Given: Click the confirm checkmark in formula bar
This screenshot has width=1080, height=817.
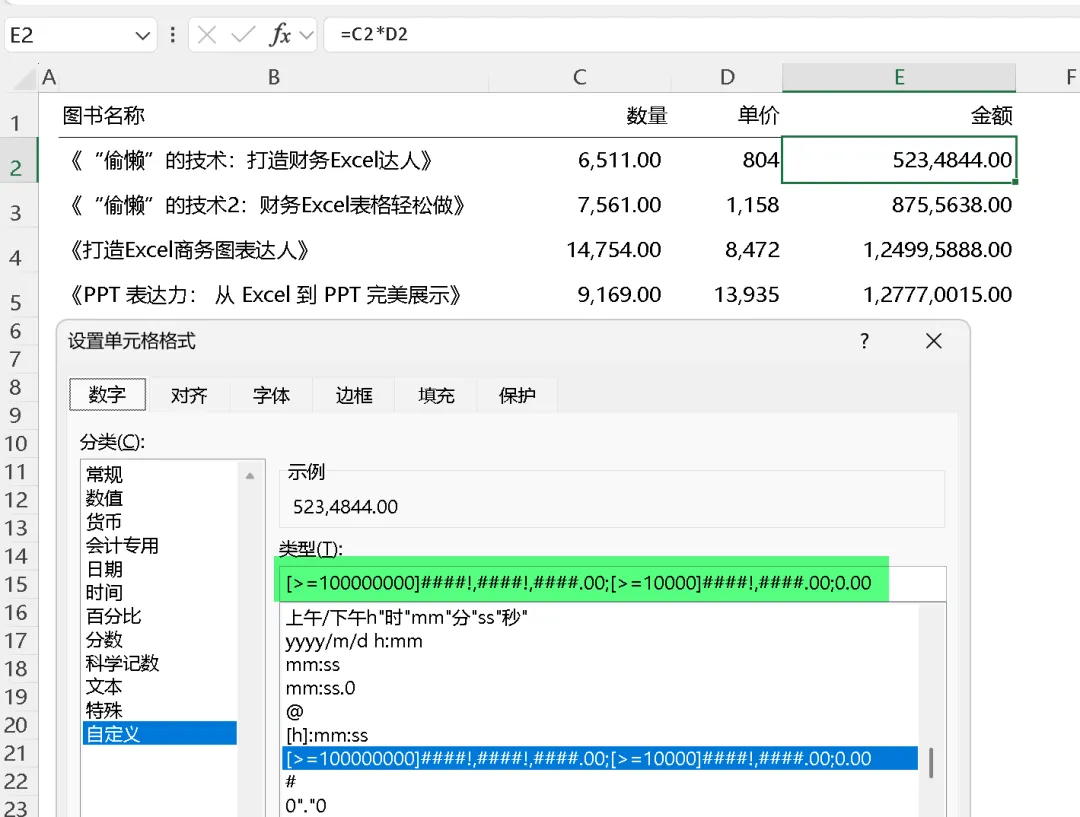Looking at the screenshot, I should point(243,34).
